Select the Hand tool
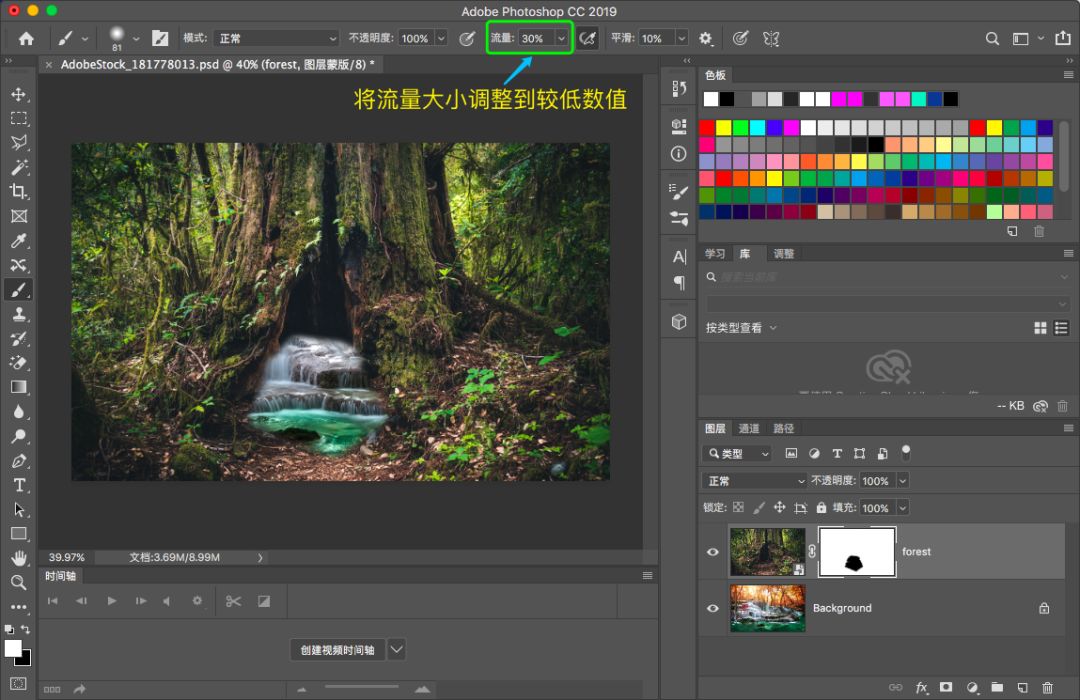 tap(18, 558)
